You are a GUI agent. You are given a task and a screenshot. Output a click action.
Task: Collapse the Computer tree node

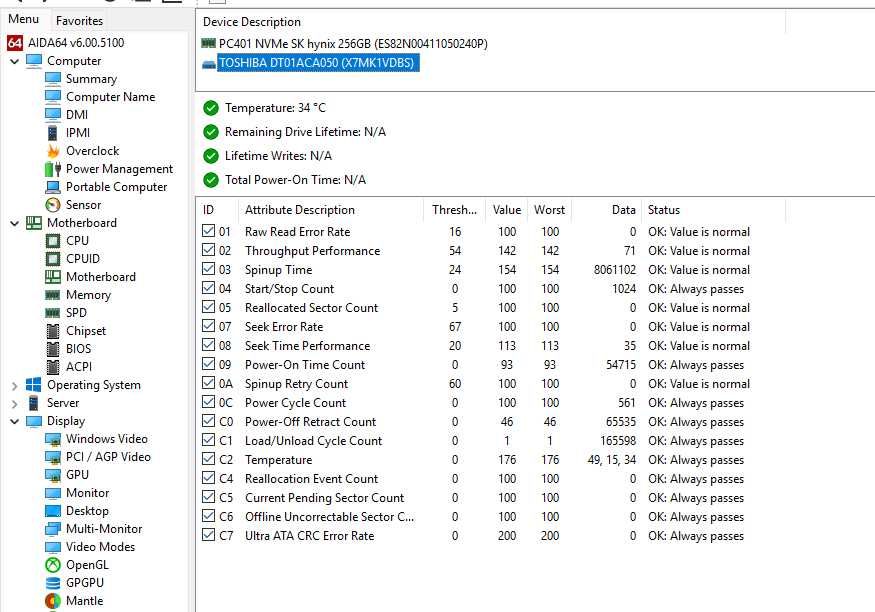[x=15, y=61]
